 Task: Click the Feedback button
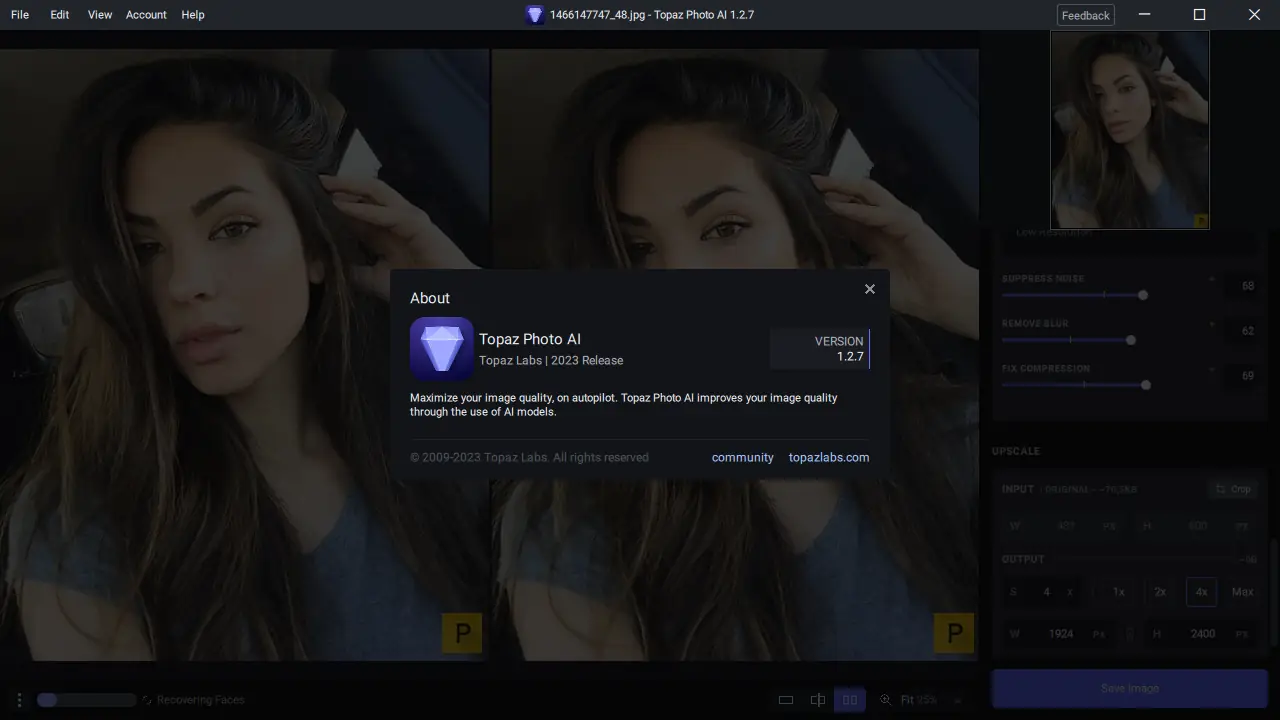[1086, 15]
